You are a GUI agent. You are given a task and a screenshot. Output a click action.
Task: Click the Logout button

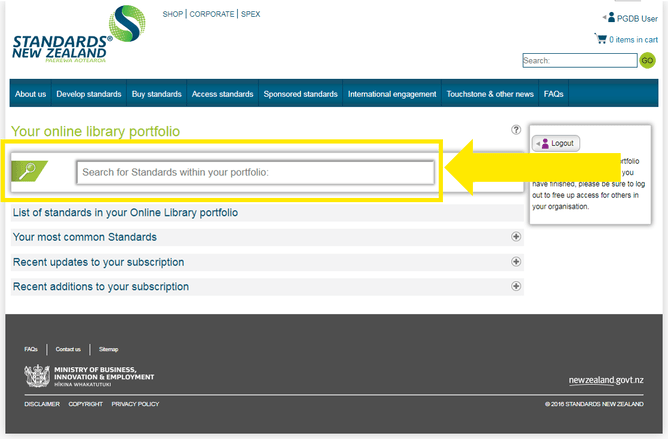click(x=556, y=143)
